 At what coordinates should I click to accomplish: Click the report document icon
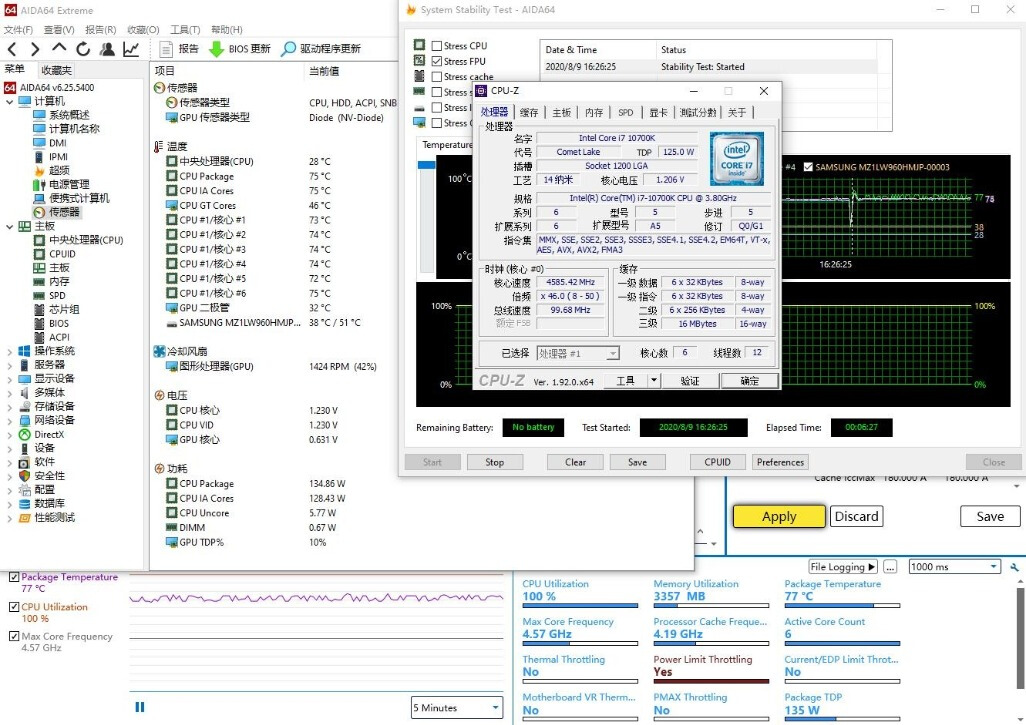166,49
